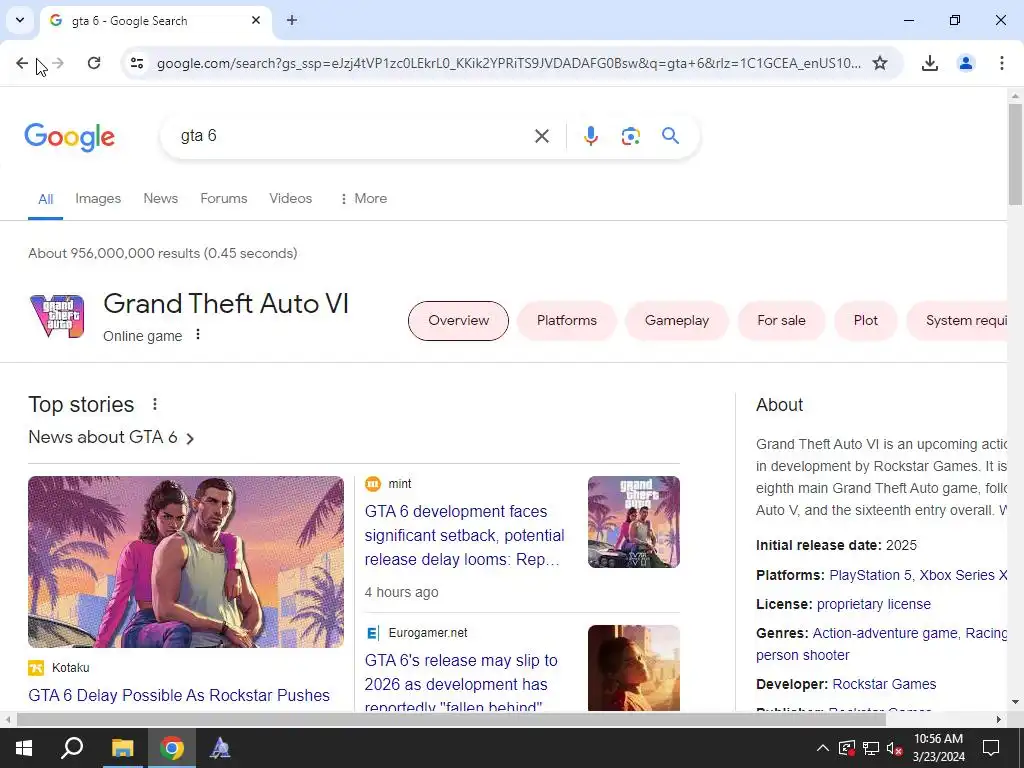Open the blue triangle app in taskbar
Image resolution: width=1024 pixels, height=768 pixels.
point(220,748)
